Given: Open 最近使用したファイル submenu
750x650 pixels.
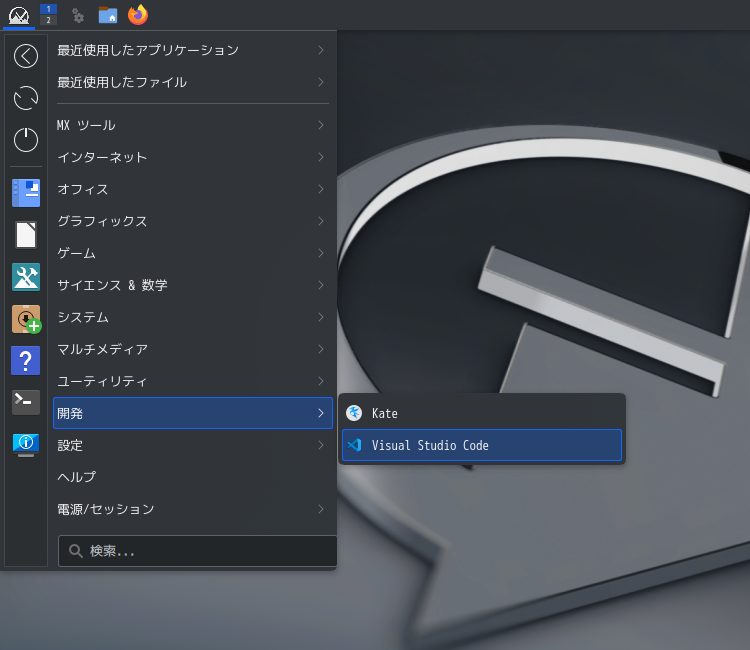Looking at the screenshot, I should (193, 82).
